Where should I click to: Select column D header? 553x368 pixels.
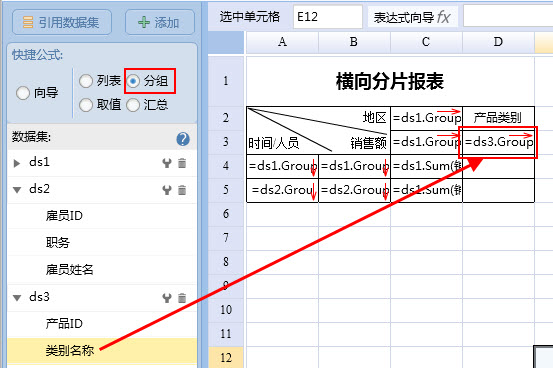coord(498,42)
